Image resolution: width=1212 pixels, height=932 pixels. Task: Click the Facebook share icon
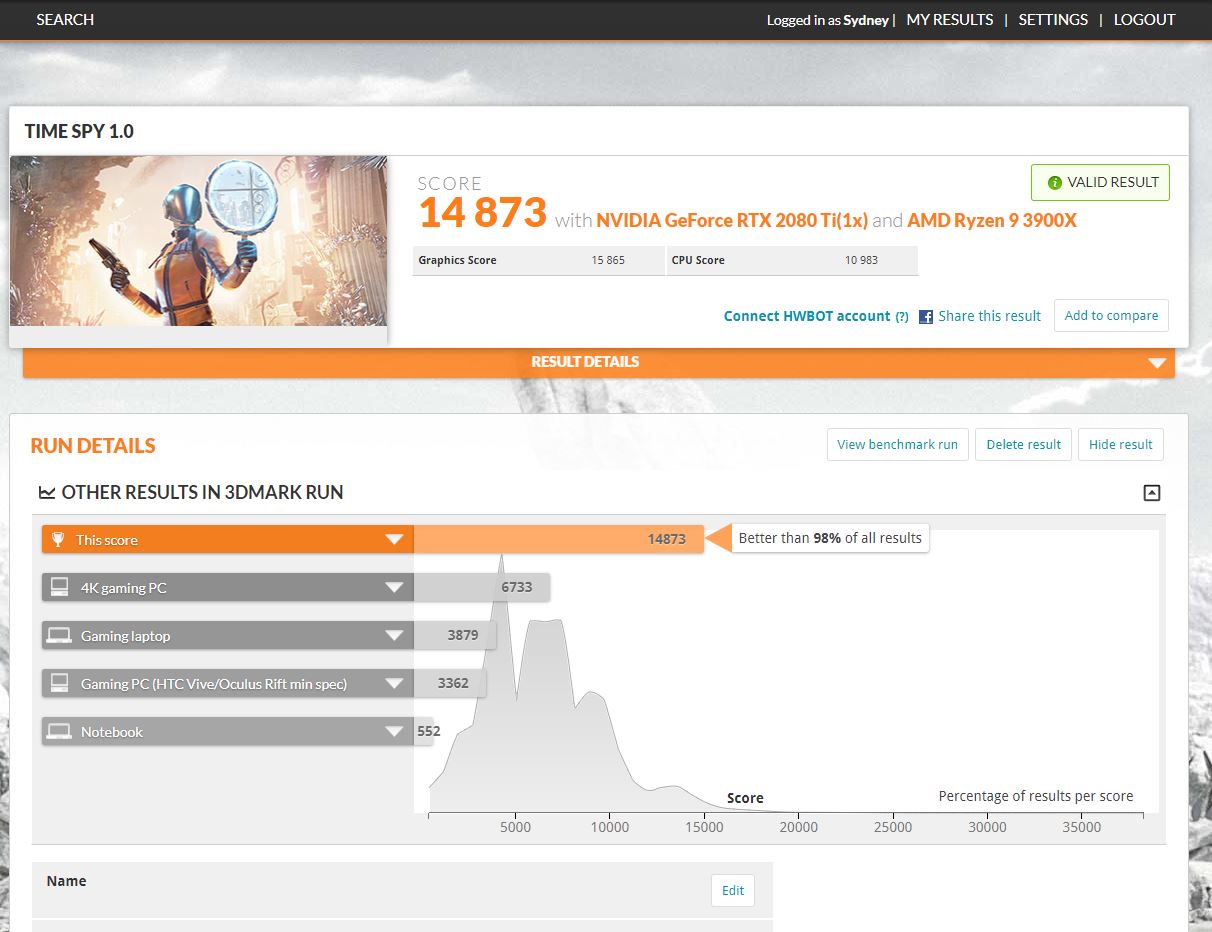[925, 316]
